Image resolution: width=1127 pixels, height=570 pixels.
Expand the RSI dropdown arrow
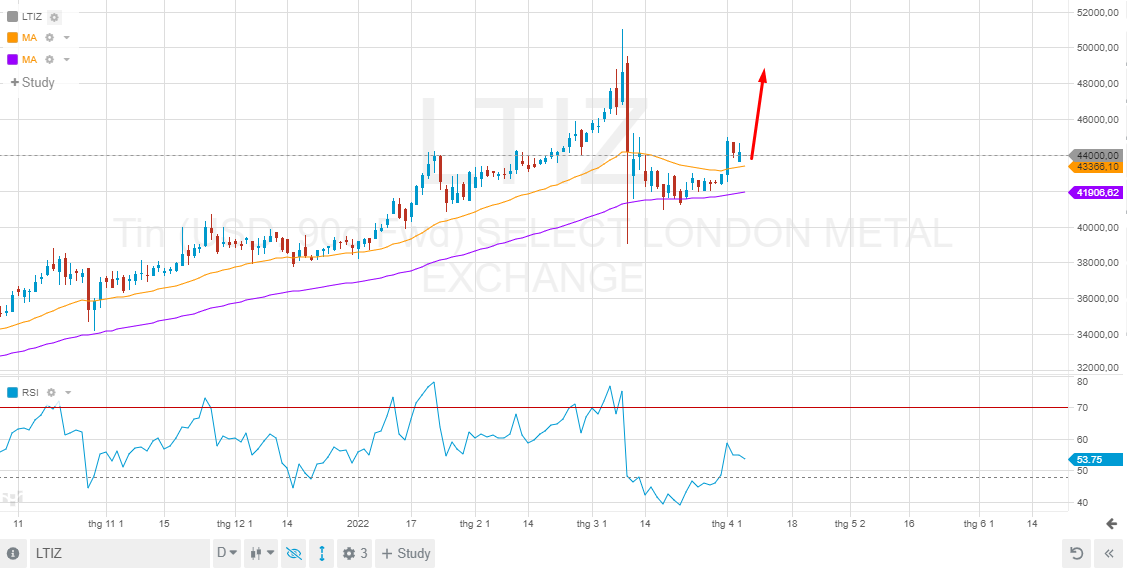(68, 392)
